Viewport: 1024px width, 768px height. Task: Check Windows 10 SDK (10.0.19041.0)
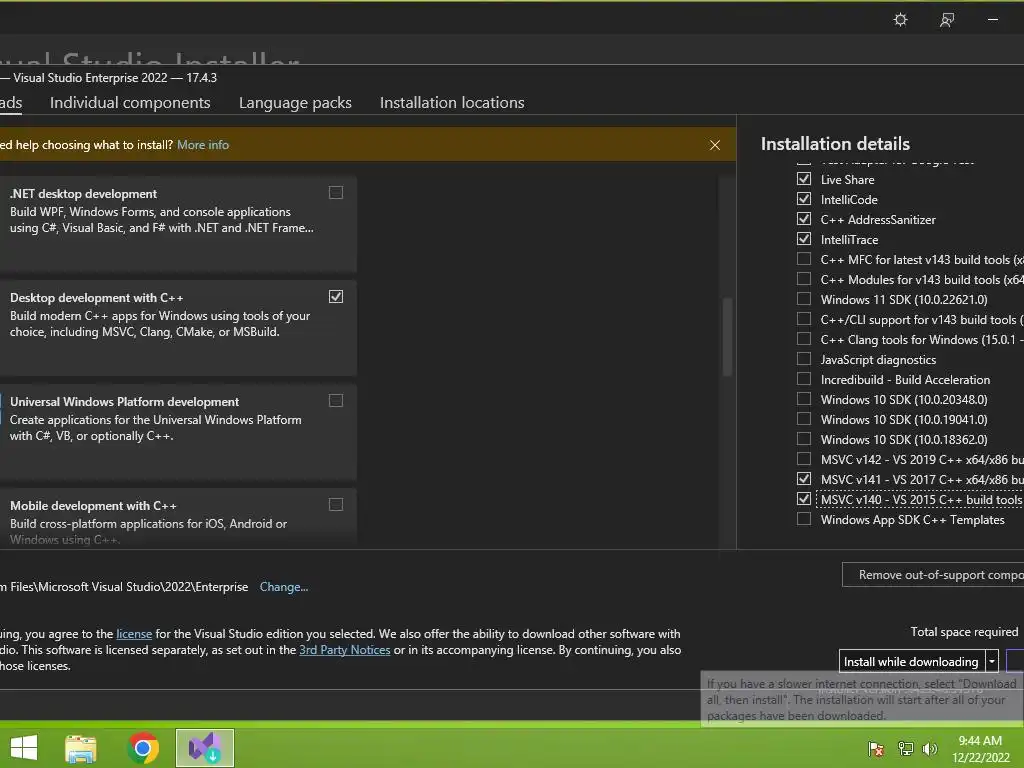(x=804, y=419)
